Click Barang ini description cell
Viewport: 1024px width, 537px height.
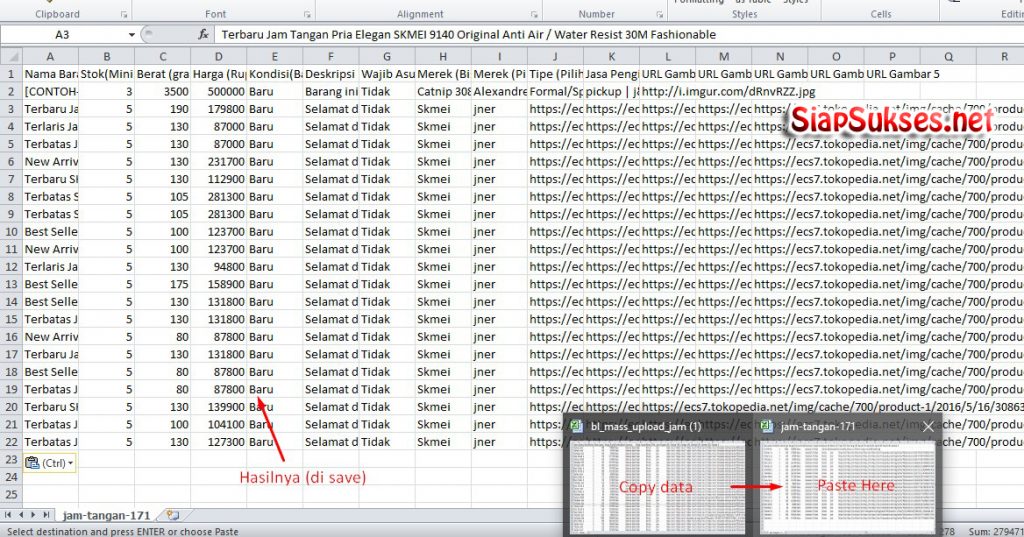(x=331, y=91)
